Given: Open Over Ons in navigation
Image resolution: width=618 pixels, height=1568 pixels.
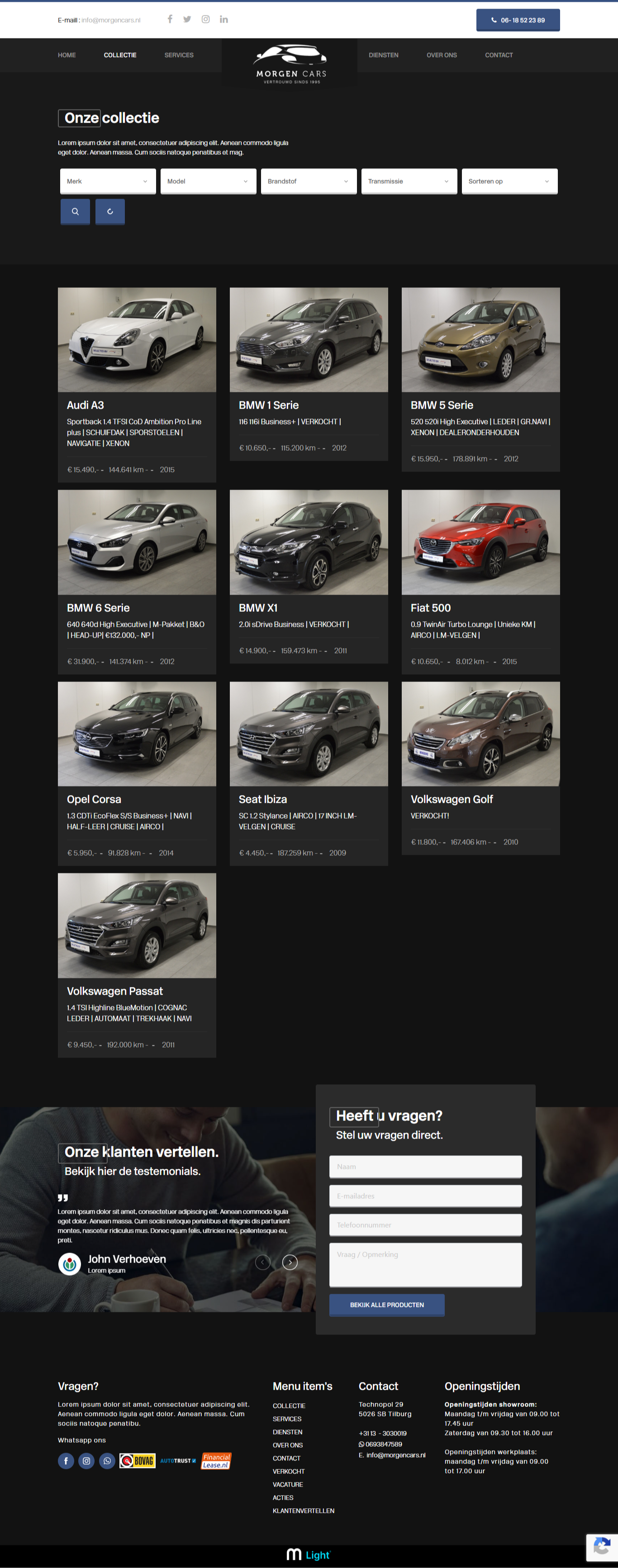Looking at the screenshot, I should click(x=442, y=55).
